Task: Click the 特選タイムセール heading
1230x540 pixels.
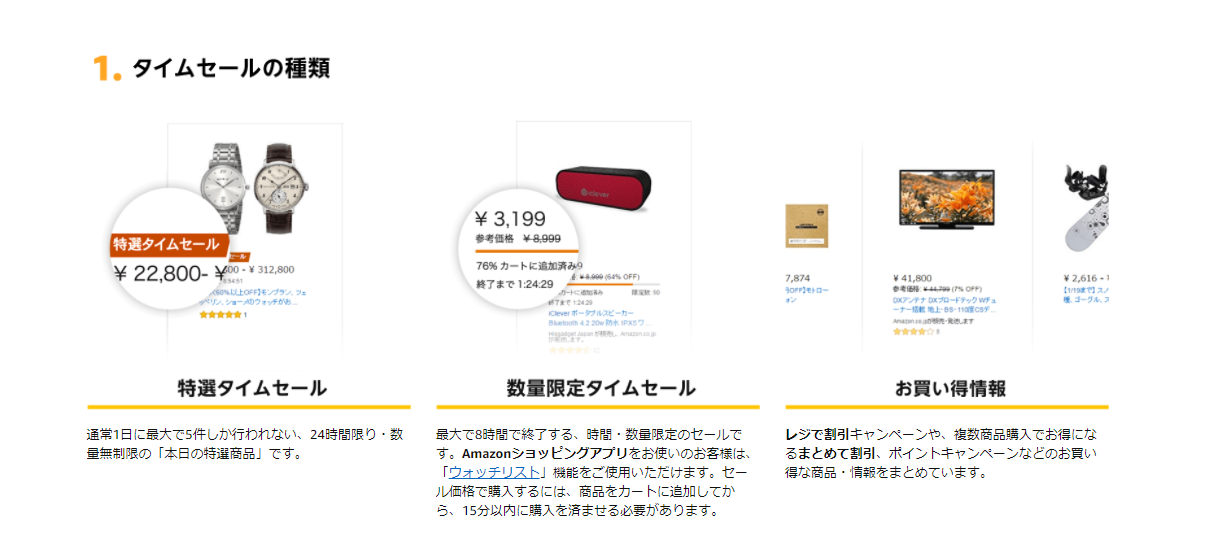Action: (252, 388)
